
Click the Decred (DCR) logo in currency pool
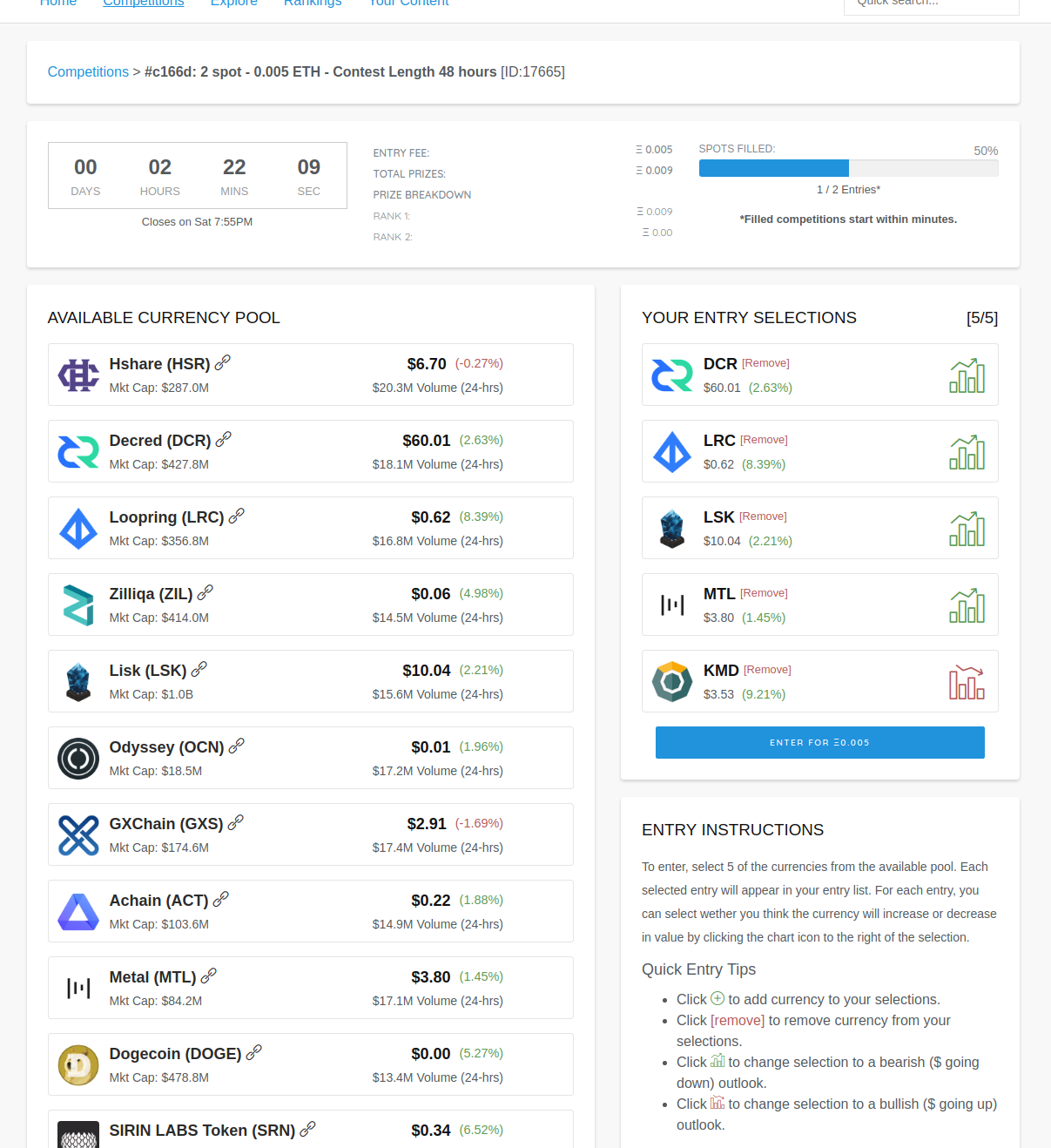point(78,451)
